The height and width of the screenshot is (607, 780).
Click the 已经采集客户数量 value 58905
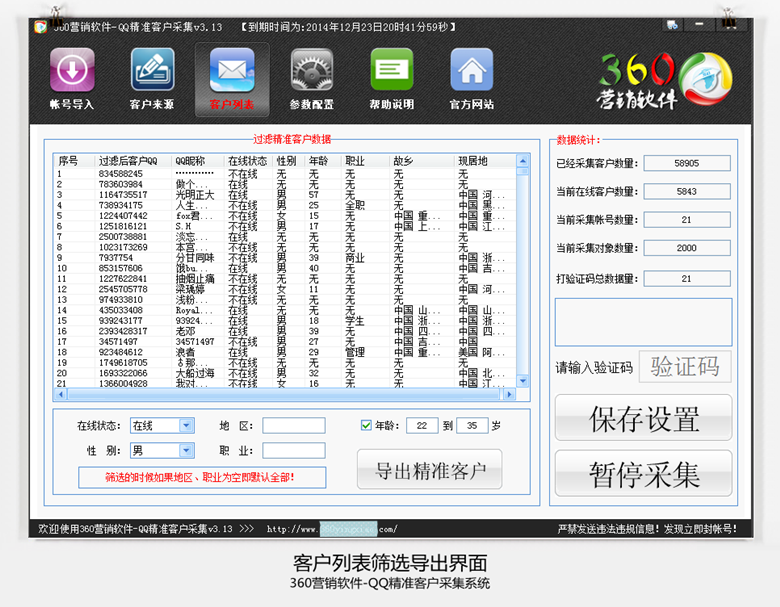(687, 163)
